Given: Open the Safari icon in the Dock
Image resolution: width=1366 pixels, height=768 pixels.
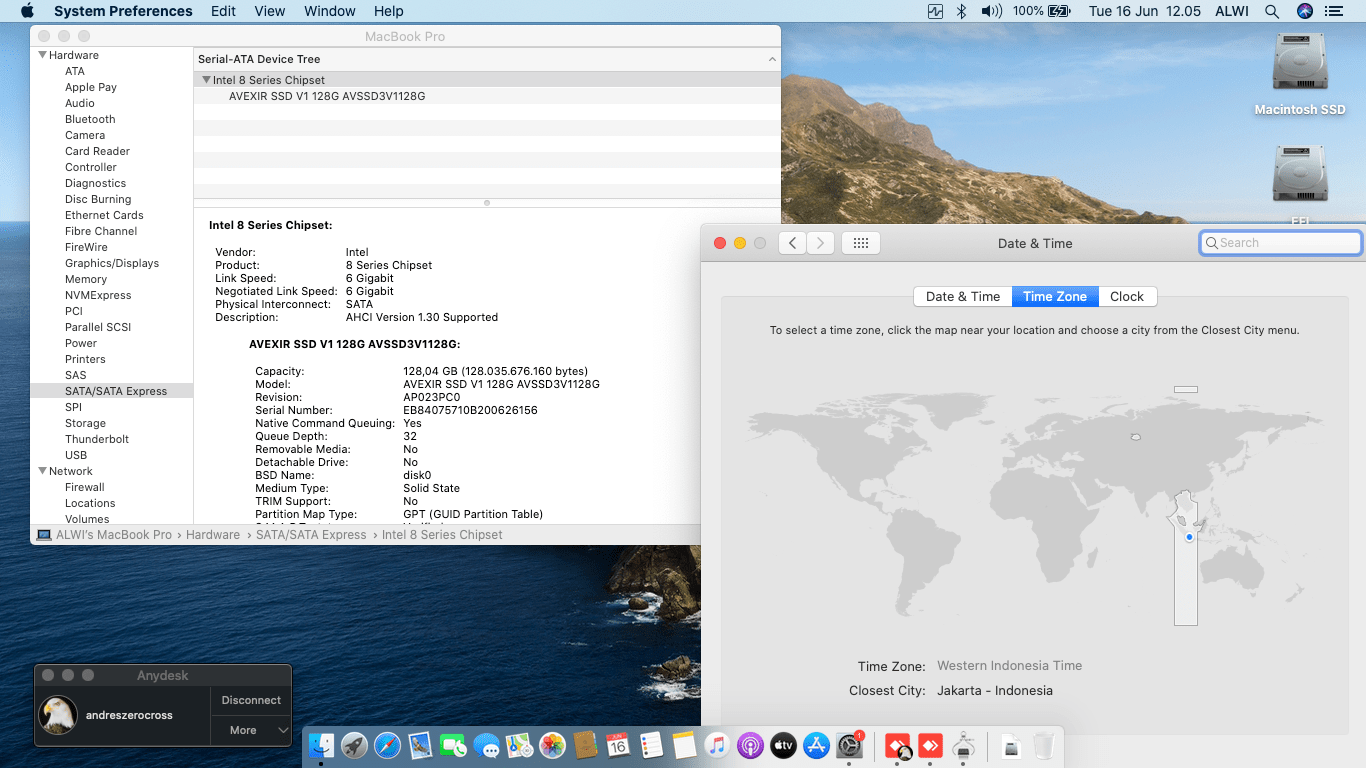Looking at the screenshot, I should point(387,745).
